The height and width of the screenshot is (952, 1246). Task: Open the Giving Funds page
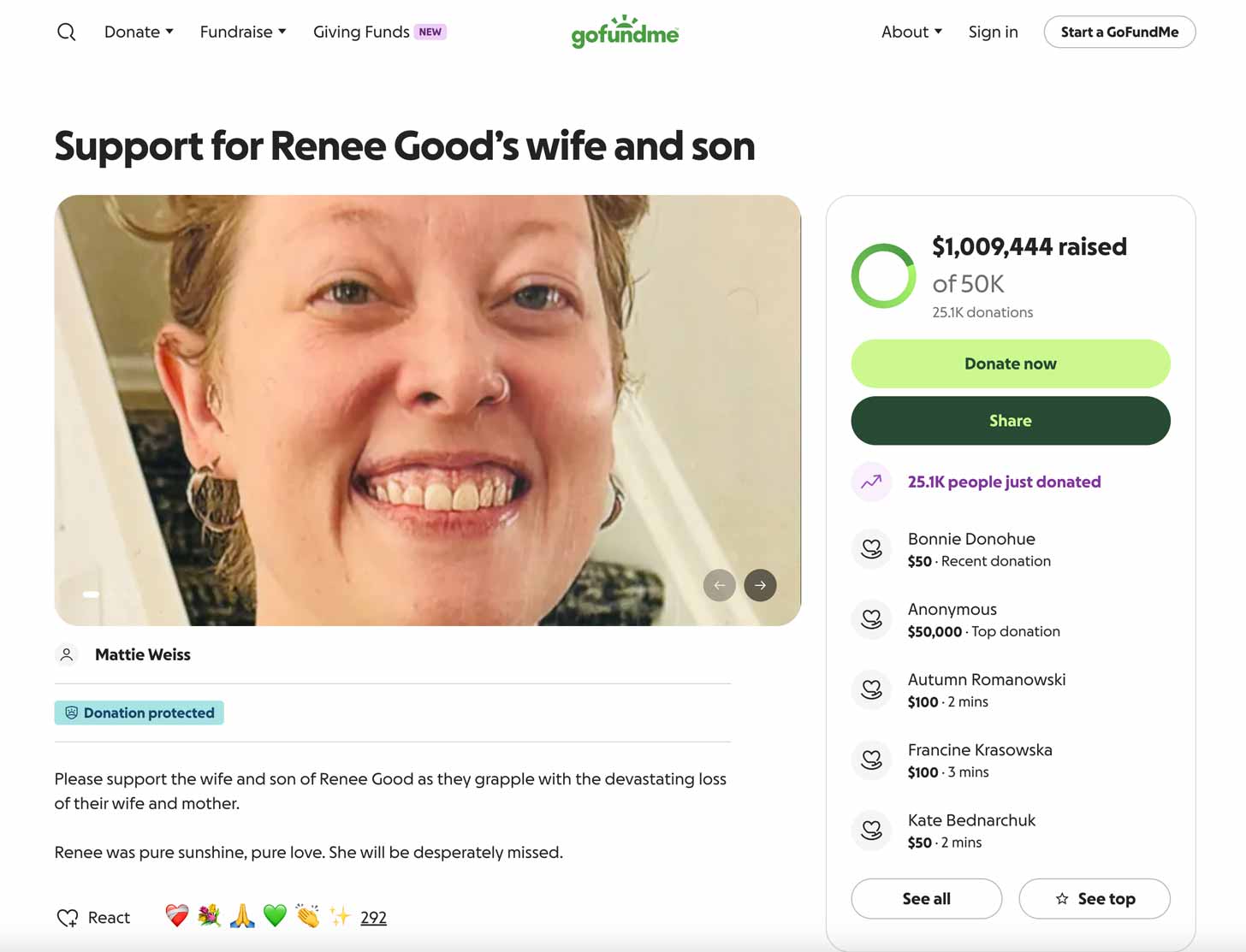361,32
